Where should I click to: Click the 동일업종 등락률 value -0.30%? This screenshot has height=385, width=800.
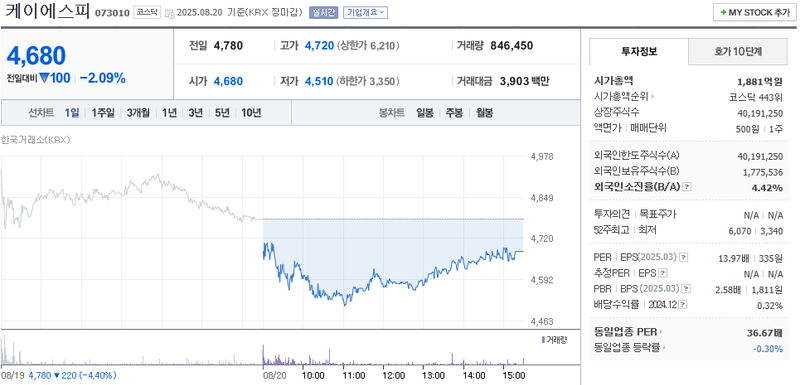tap(768, 348)
